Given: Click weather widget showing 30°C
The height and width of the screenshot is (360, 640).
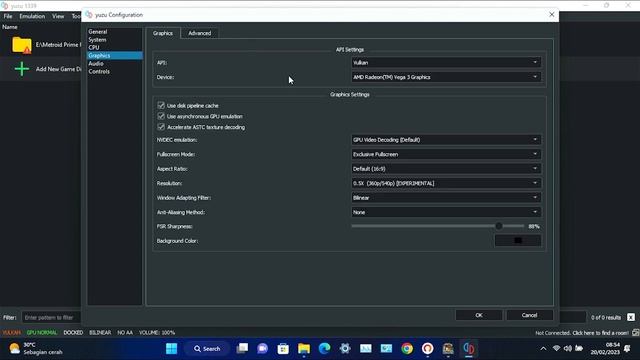Looking at the screenshot, I should (36, 349).
